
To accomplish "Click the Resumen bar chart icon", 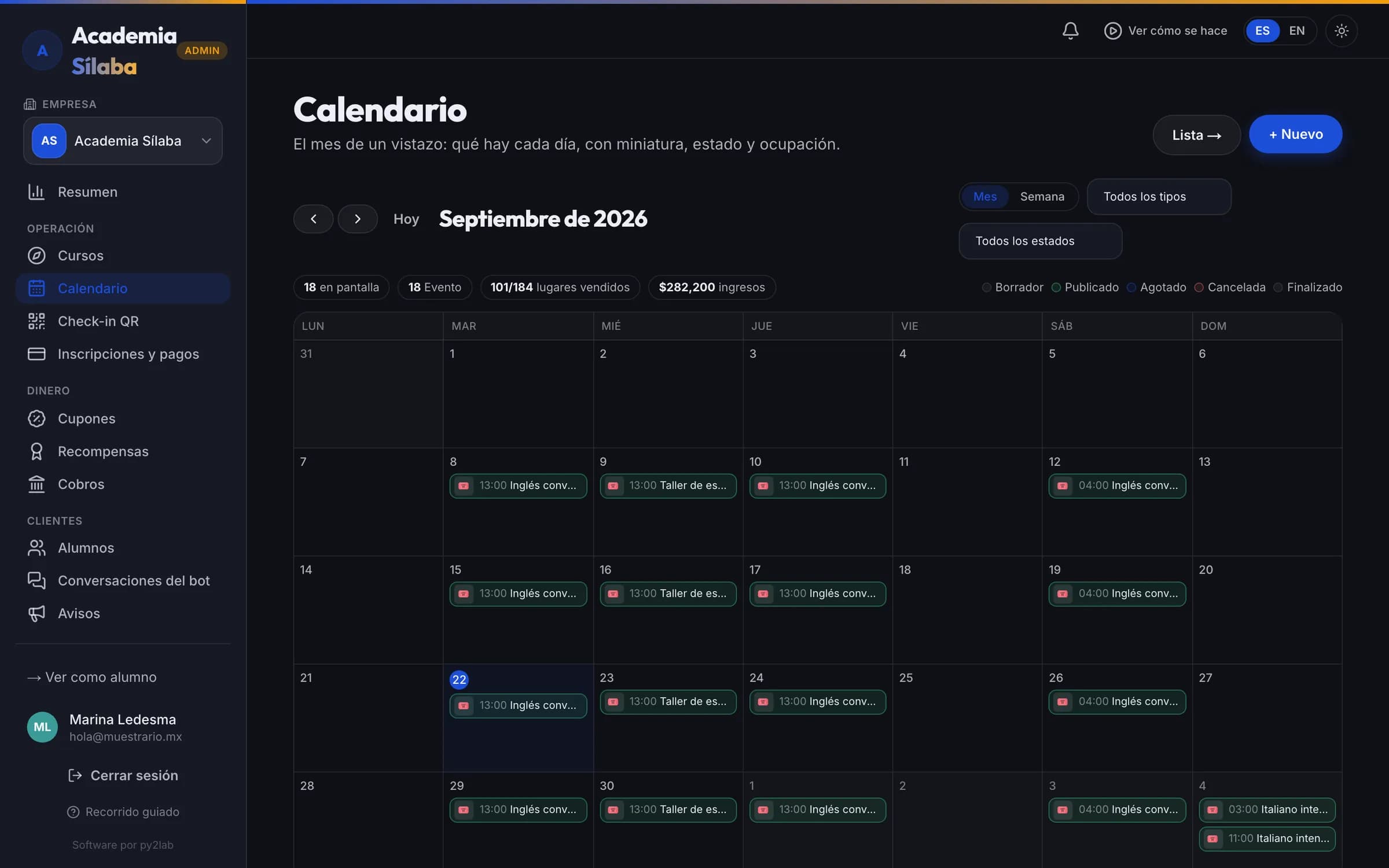I will (x=36, y=192).
